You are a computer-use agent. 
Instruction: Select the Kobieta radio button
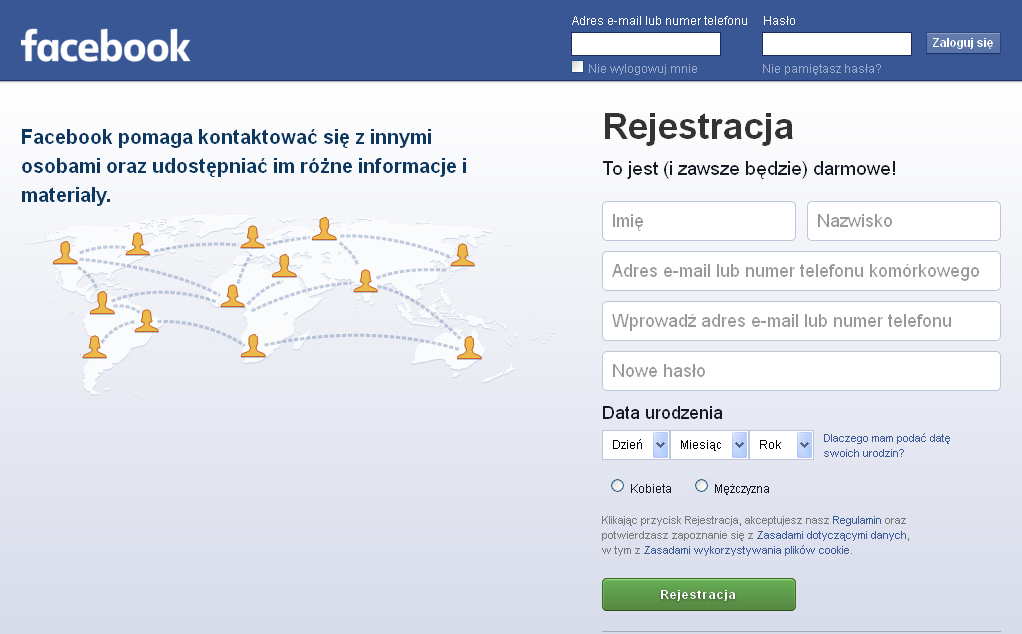coord(617,487)
